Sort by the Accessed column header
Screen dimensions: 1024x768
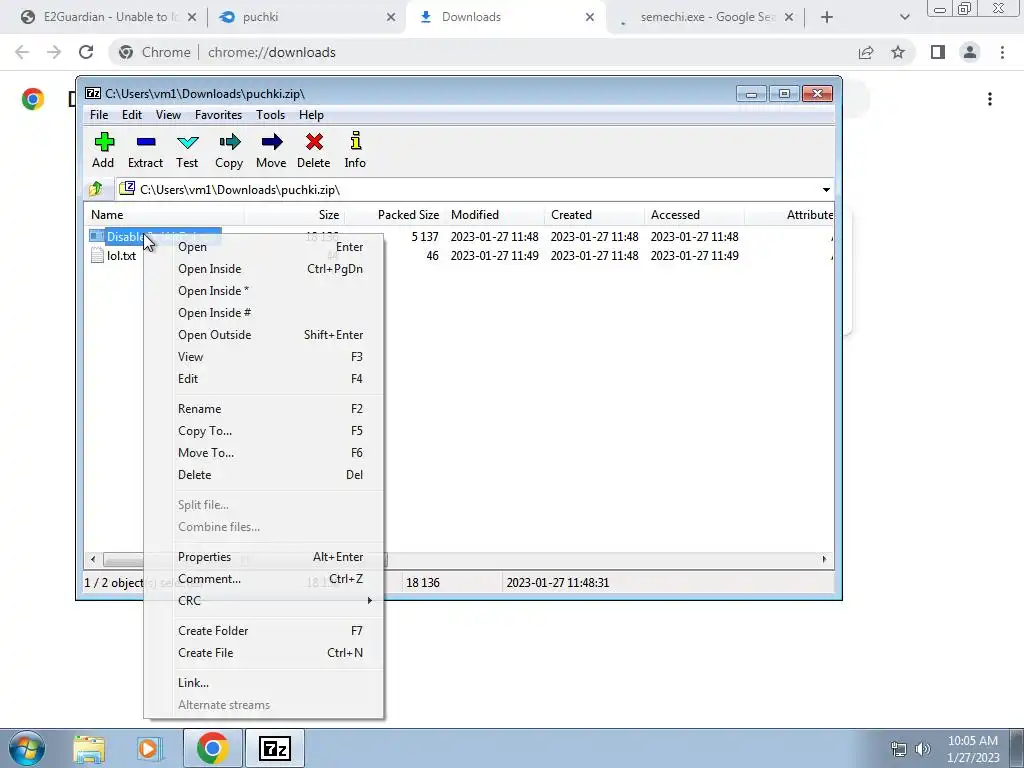pos(694,215)
